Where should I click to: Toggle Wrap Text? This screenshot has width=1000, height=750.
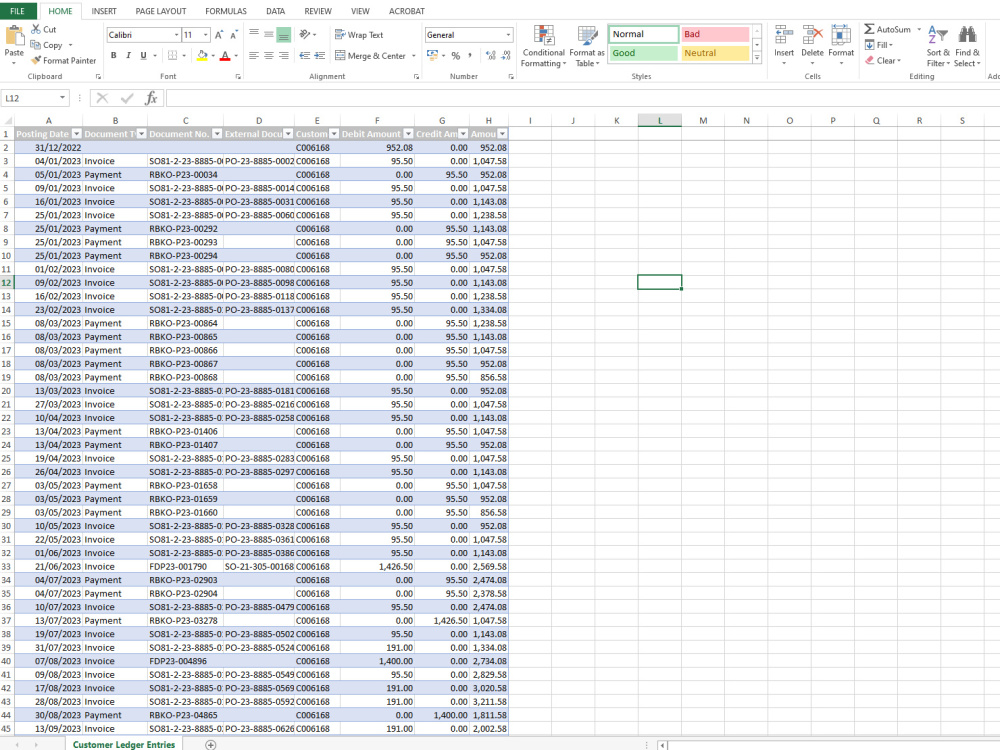[359, 35]
